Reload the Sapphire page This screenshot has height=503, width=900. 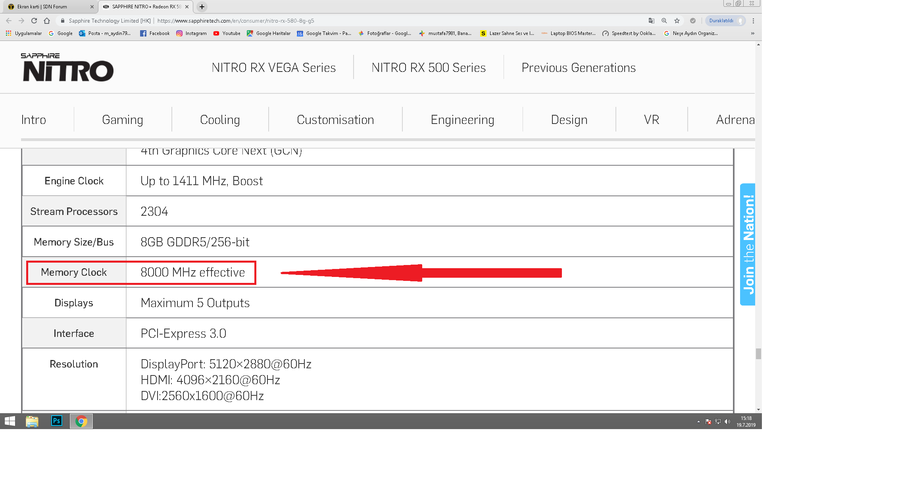[34, 21]
